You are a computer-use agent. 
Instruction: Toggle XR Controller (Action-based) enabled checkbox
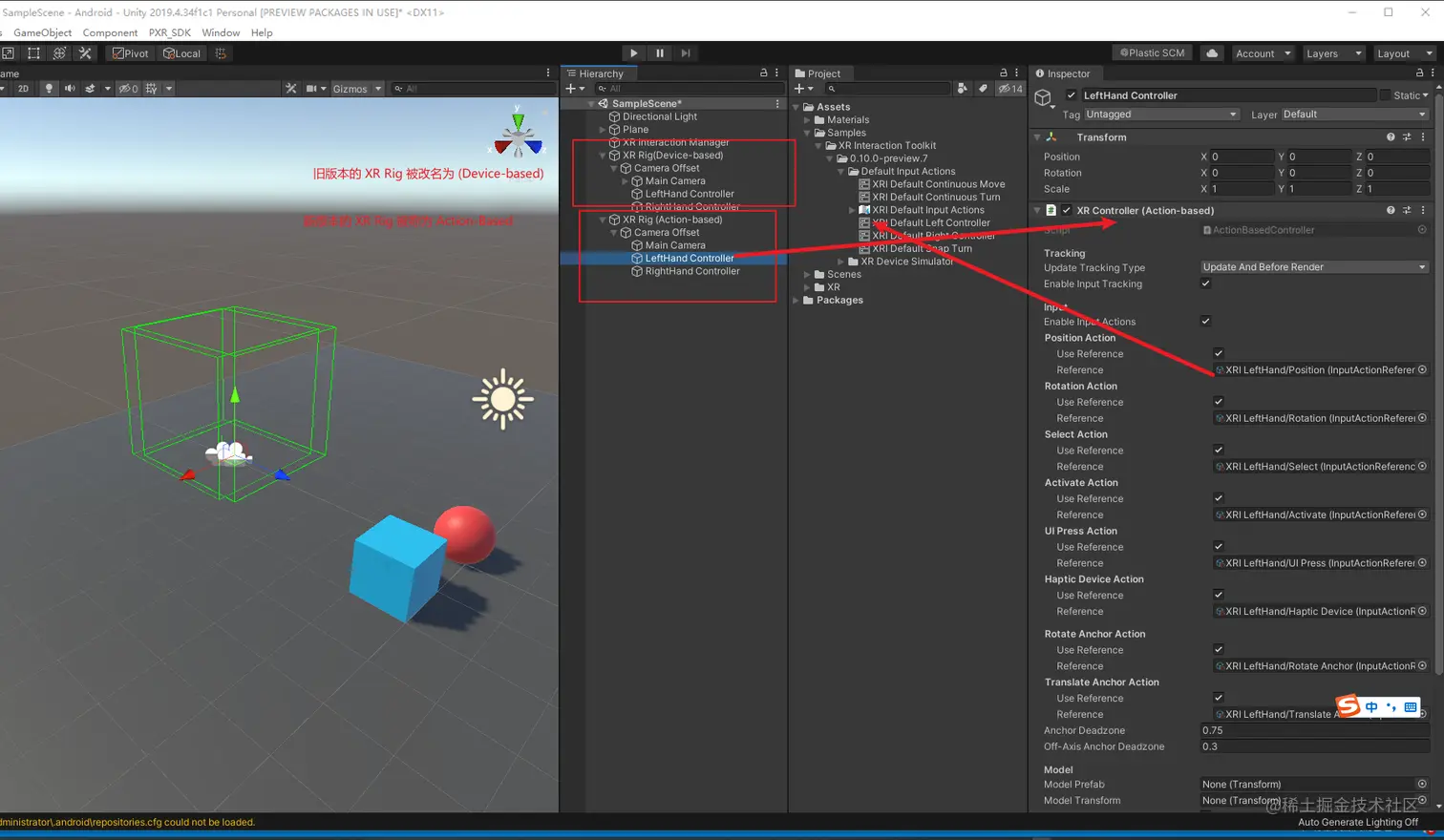pyautogui.click(x=1066, y=210)
